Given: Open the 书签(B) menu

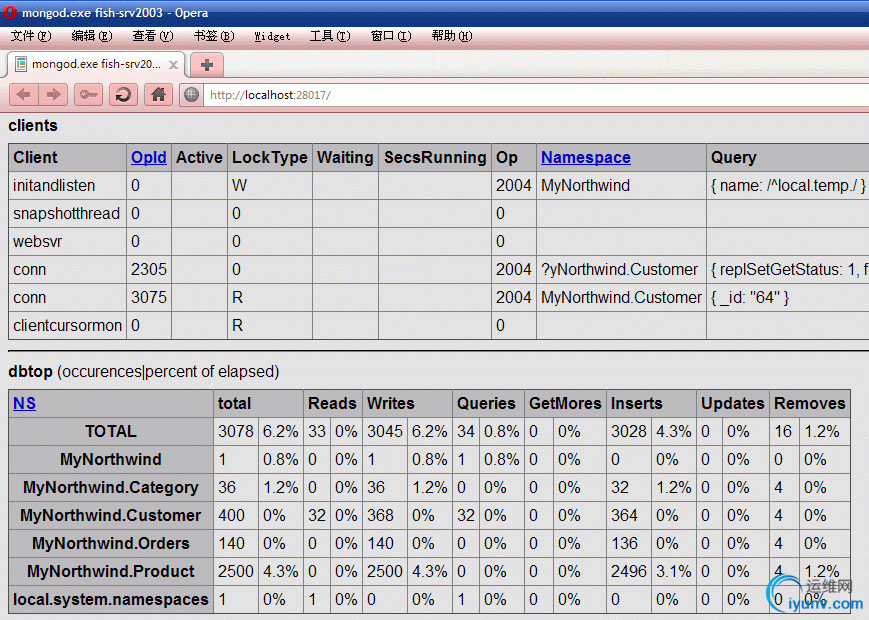Looking at the screenshot, I should click(x=214, y=36).
